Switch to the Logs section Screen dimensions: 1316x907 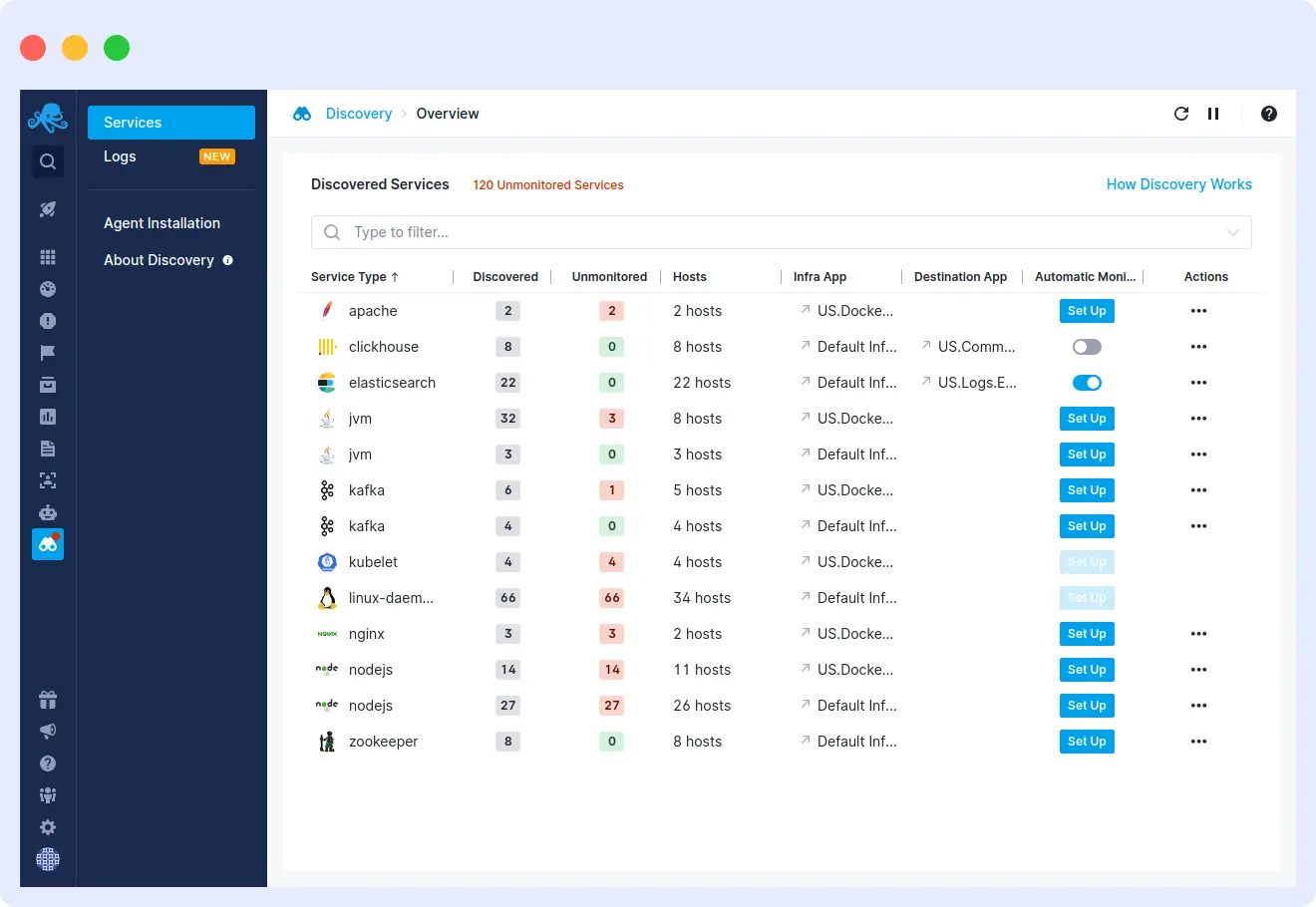[120, 155]
